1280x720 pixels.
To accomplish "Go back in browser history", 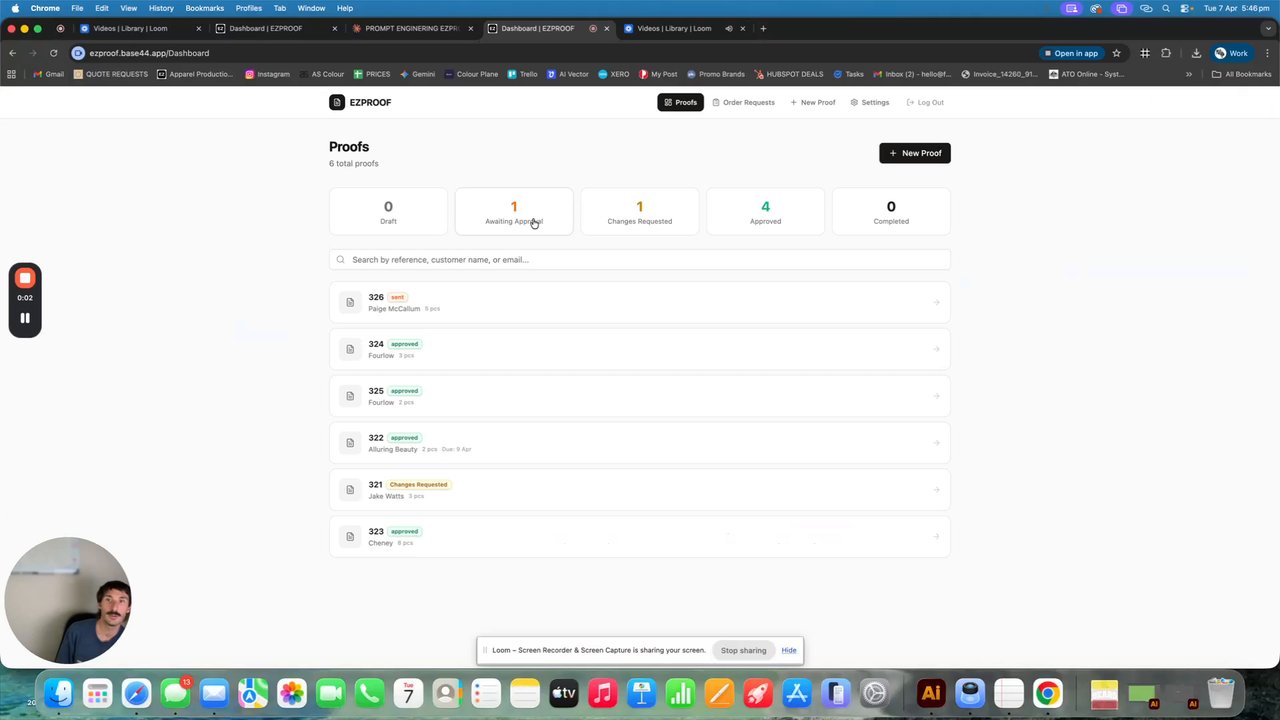I will pos(12,53).
